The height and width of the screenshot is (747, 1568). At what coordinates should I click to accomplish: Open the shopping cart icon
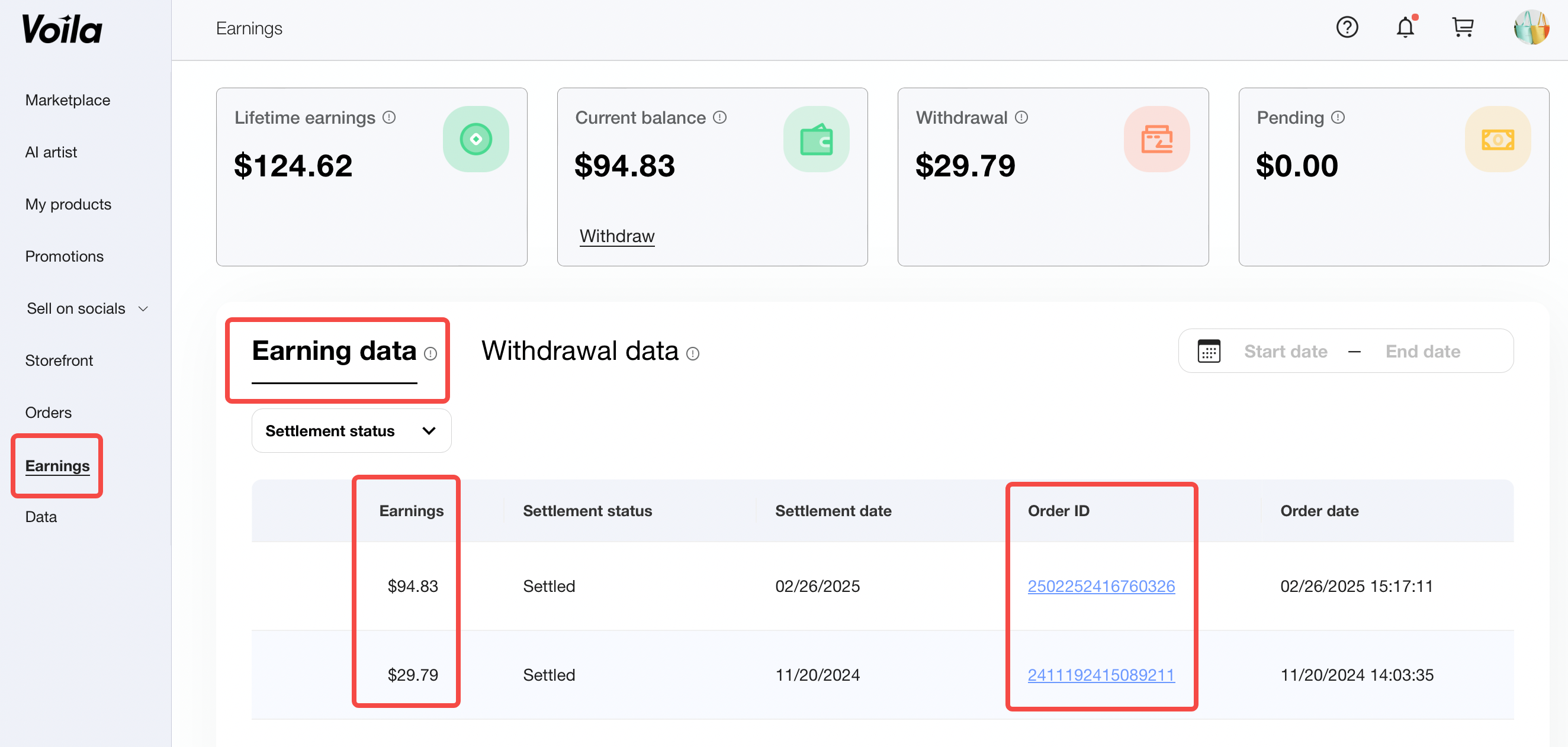click(1462, 27)
